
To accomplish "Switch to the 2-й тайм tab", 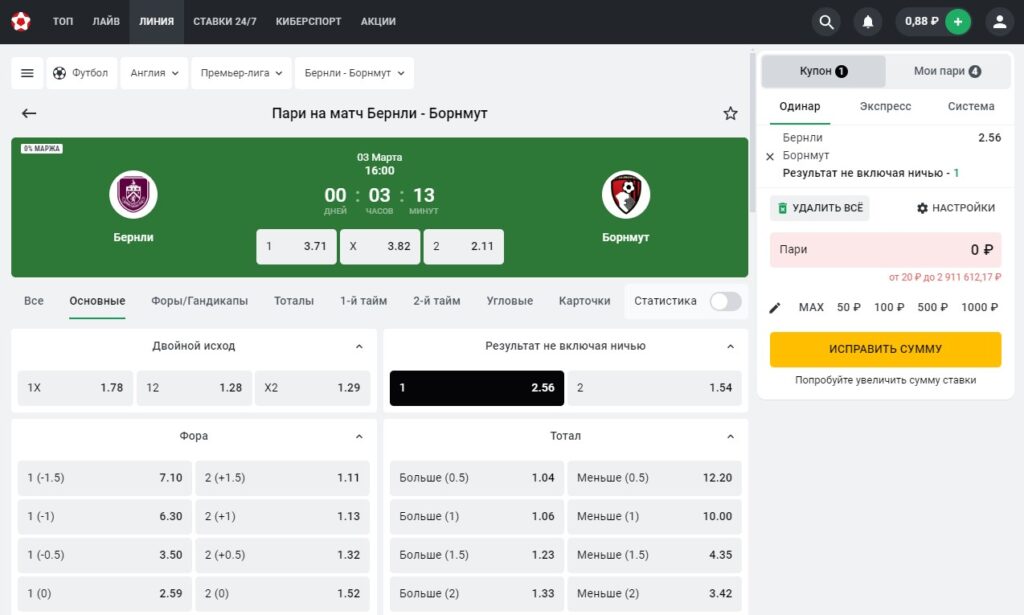I will click(436, 301).
